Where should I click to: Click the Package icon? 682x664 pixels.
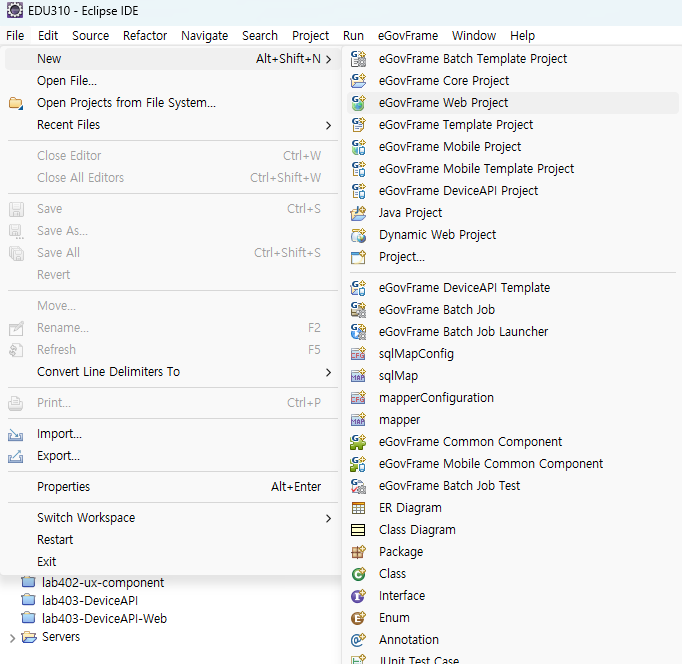tap(358, 552)
